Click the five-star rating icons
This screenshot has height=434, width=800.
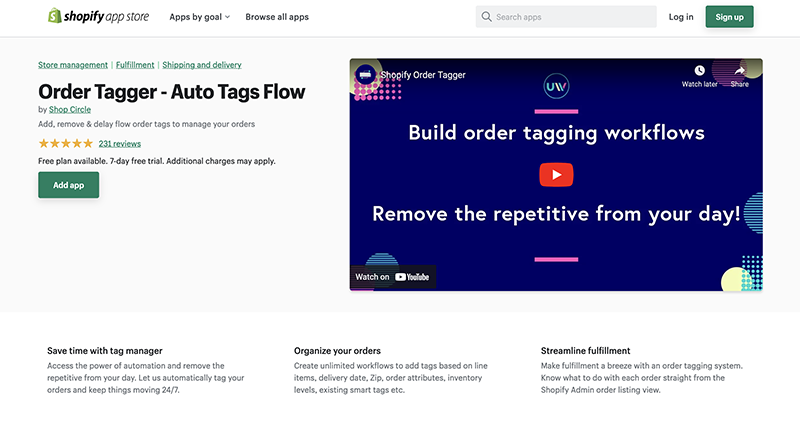point(65,144)
